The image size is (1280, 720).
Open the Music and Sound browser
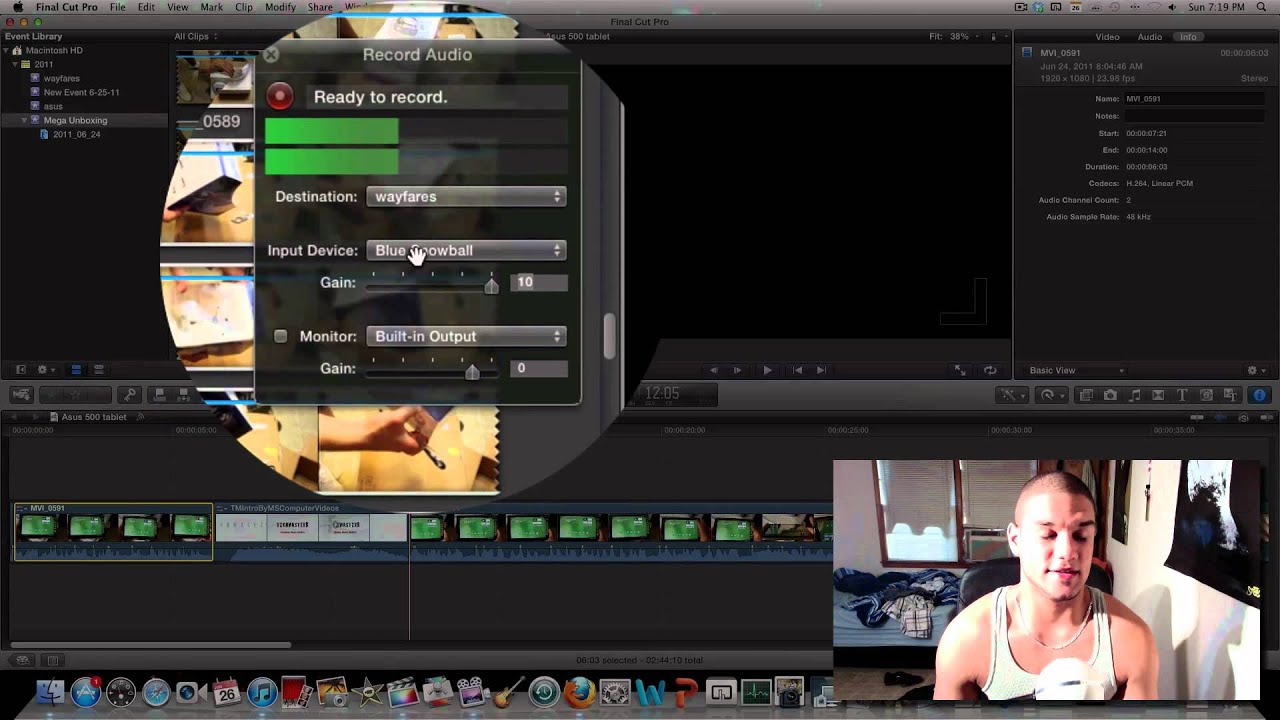click(x=1134, y=395)
